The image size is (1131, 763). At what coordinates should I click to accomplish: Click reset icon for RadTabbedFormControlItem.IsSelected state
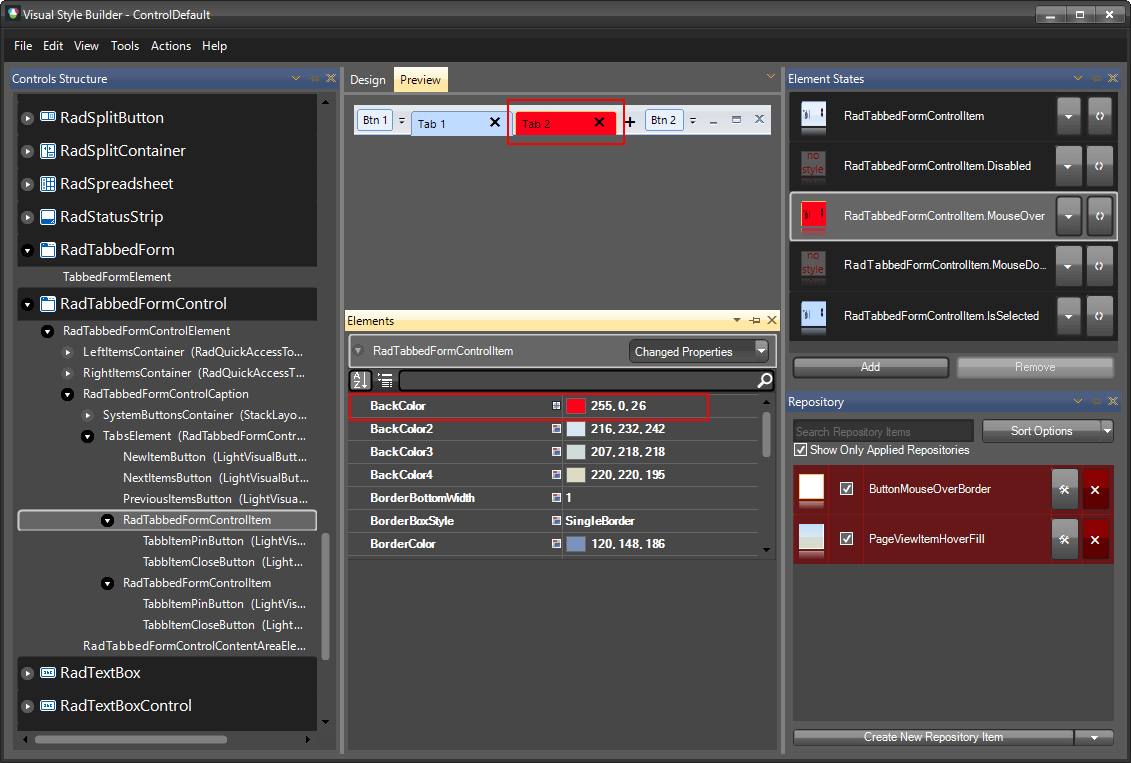(x=1099, y=316)
